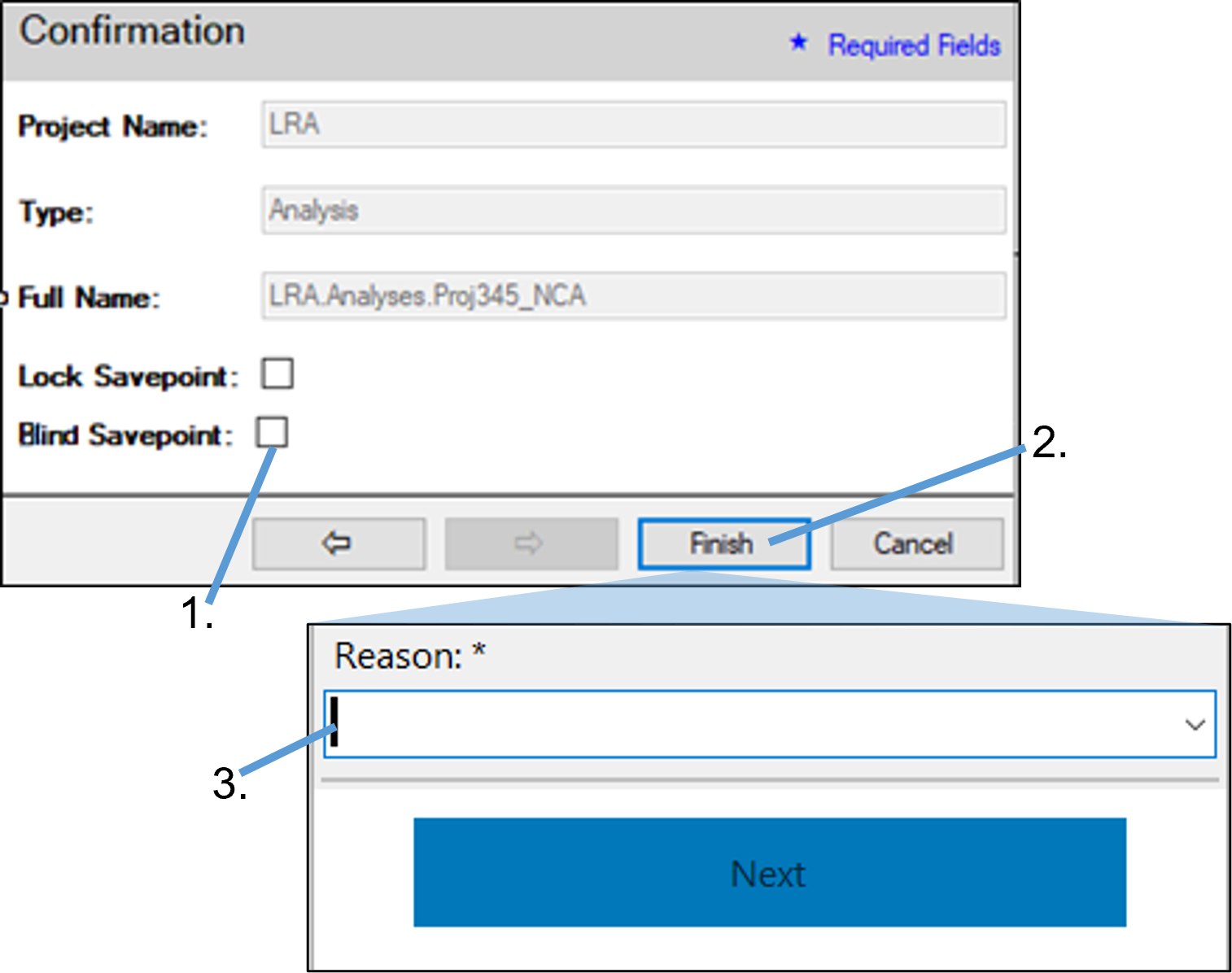The image size is (1232, 973).
Task: Click inside the Reason combo box
Action: pyautogui.click(x=749, y=724)
